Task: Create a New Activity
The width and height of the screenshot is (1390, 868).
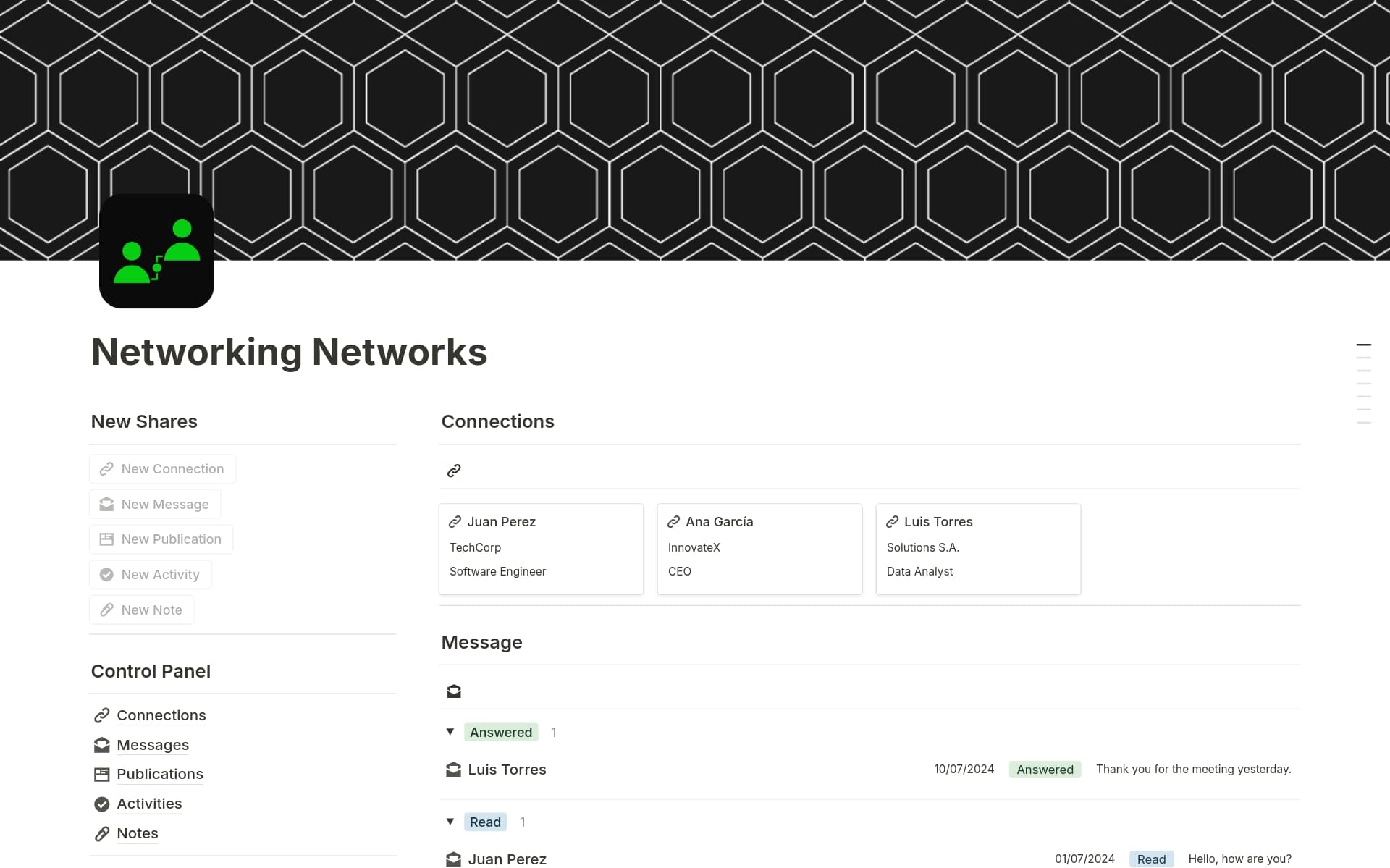Action: tap(150, 574)
